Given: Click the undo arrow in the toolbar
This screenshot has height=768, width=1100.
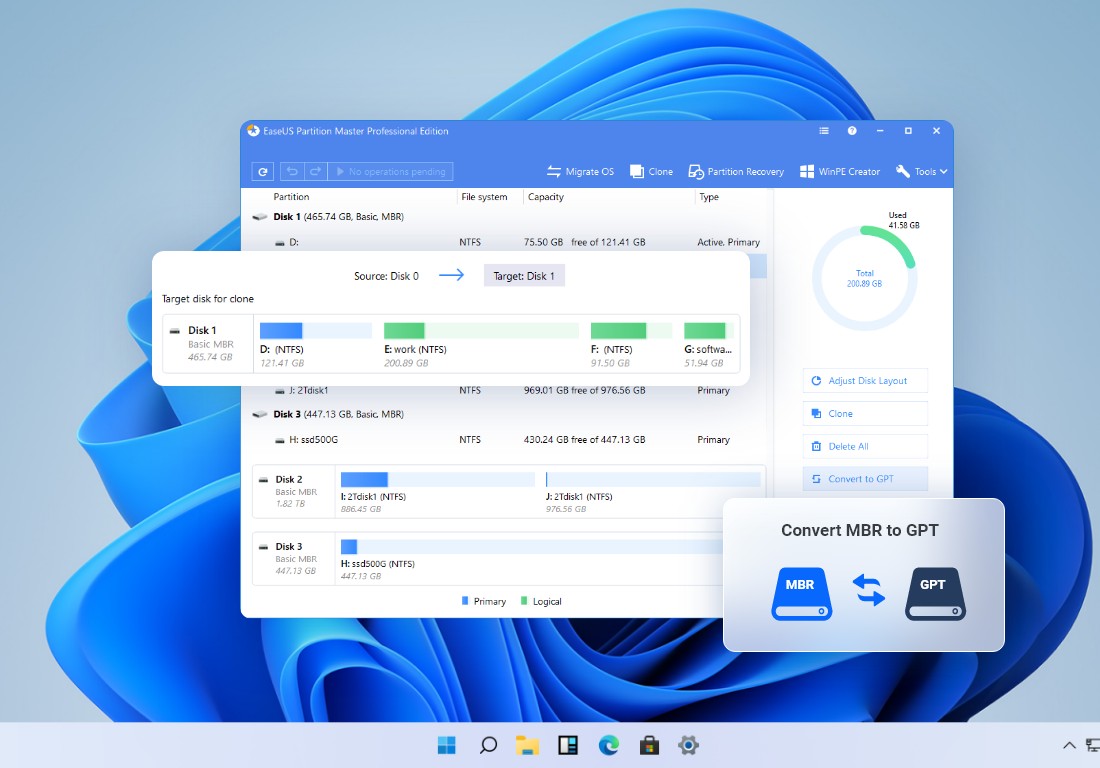Looking at the screenshot, I should point(292,172).
